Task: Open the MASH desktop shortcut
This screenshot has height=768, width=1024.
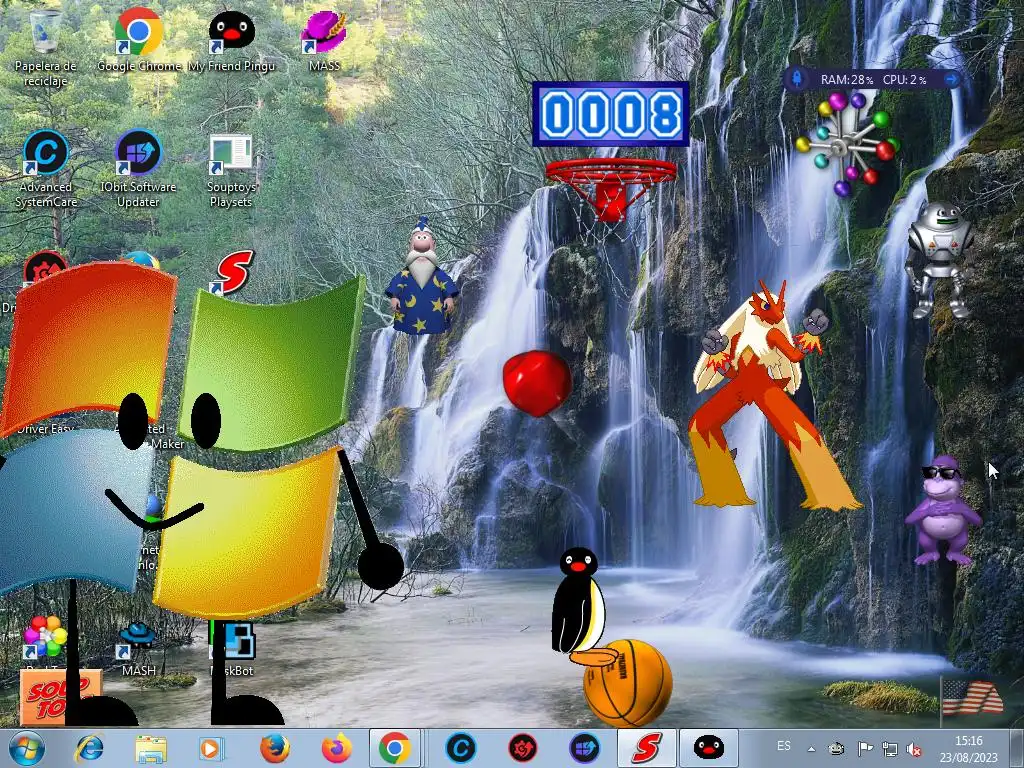Action: 138,649
